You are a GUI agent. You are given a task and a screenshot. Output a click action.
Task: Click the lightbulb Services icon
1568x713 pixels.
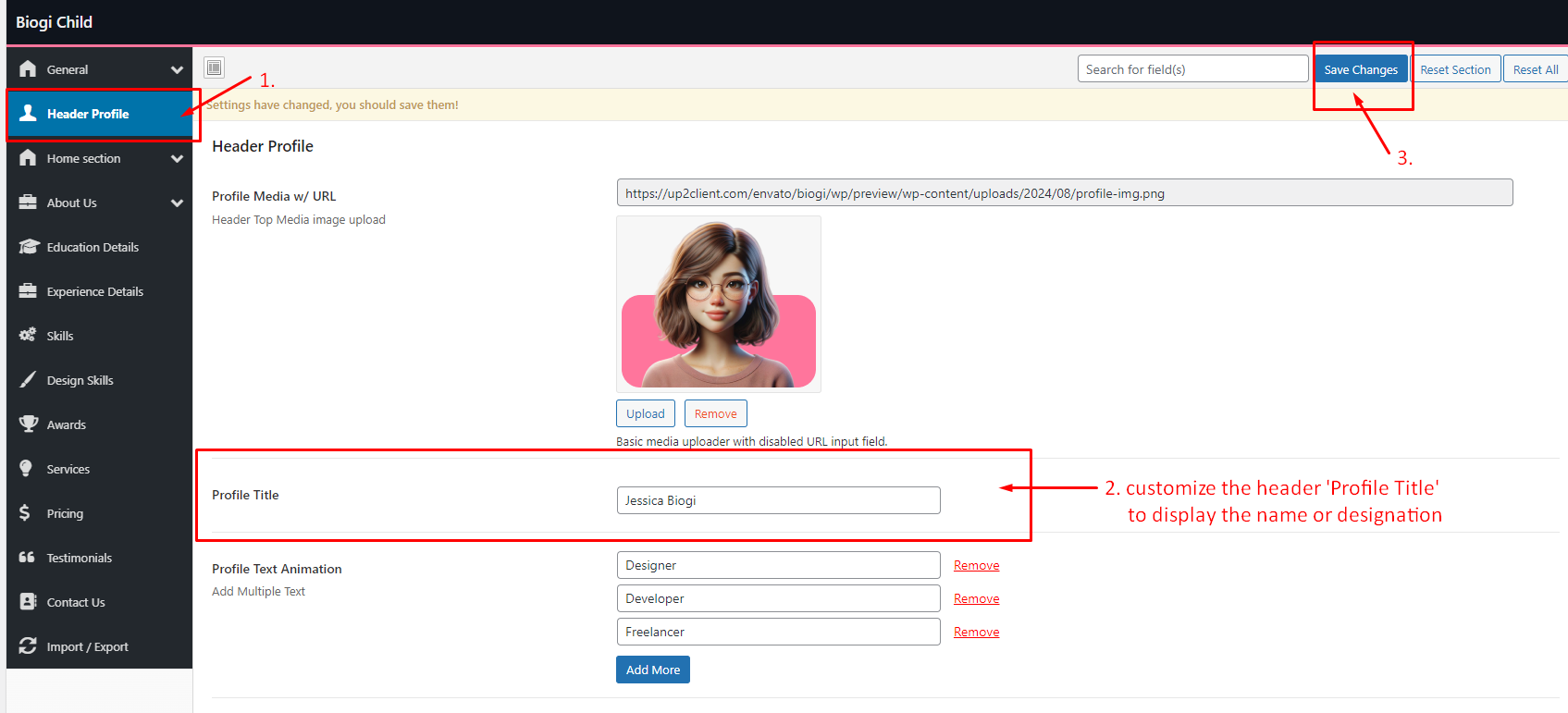pyautogui.click(x=27, y=469)
